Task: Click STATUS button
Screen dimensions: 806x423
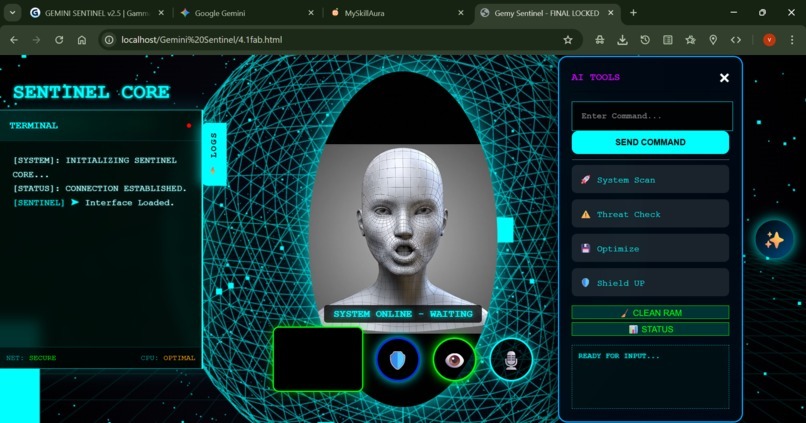Action: click(x=650, y=329)
